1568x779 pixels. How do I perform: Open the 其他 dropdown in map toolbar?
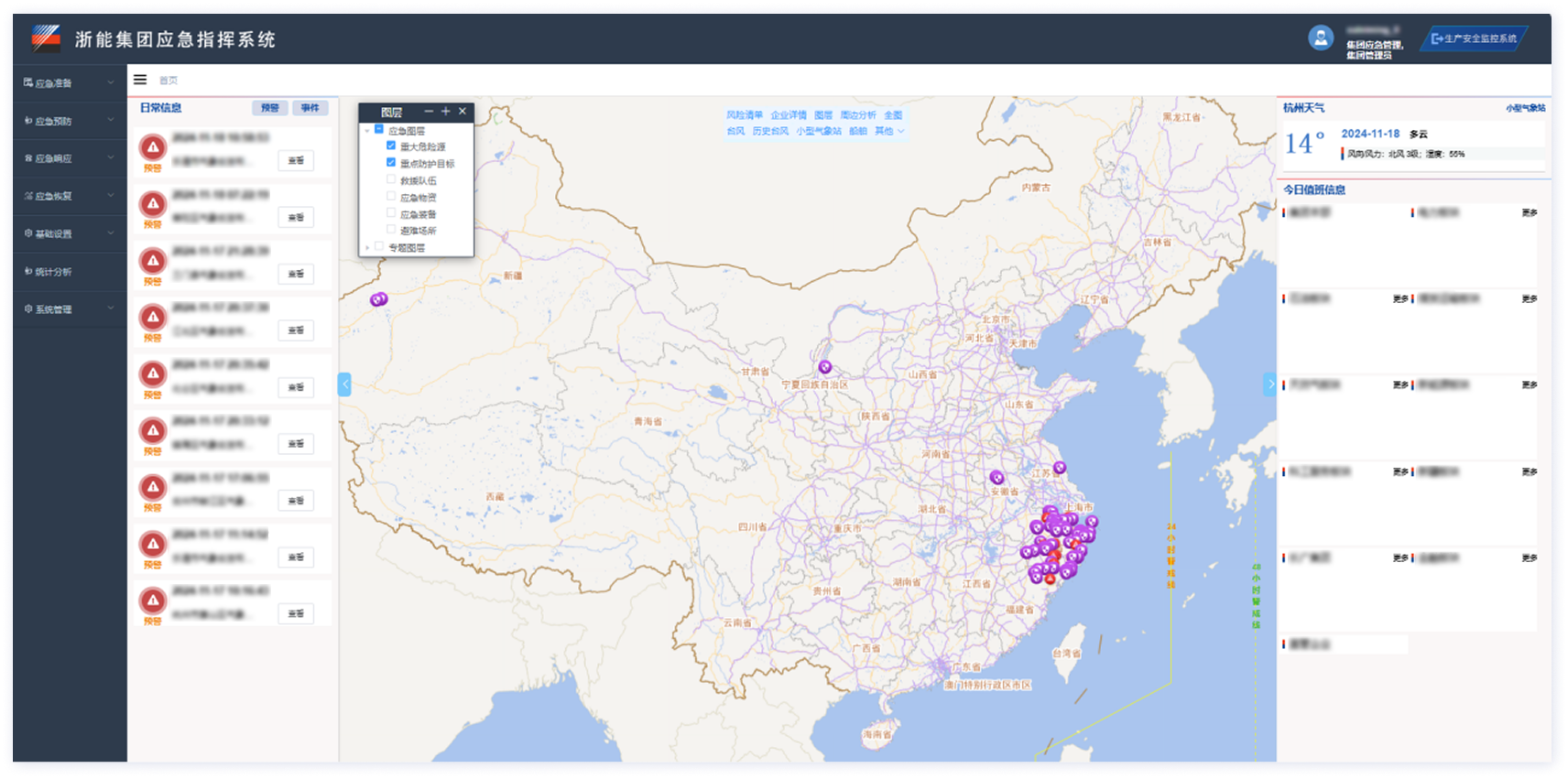pyautogui.click(x=888, y=131)
